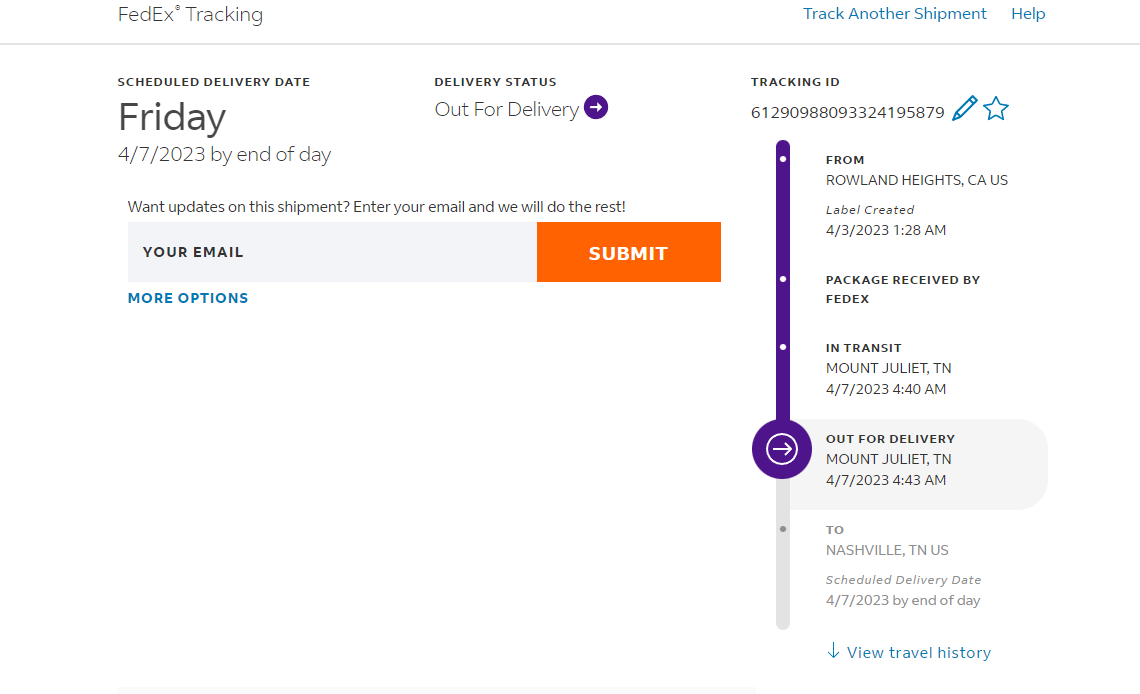Click the Rowland Heights, CA US origin text
1140x694 pixels.
click(916, 181)
